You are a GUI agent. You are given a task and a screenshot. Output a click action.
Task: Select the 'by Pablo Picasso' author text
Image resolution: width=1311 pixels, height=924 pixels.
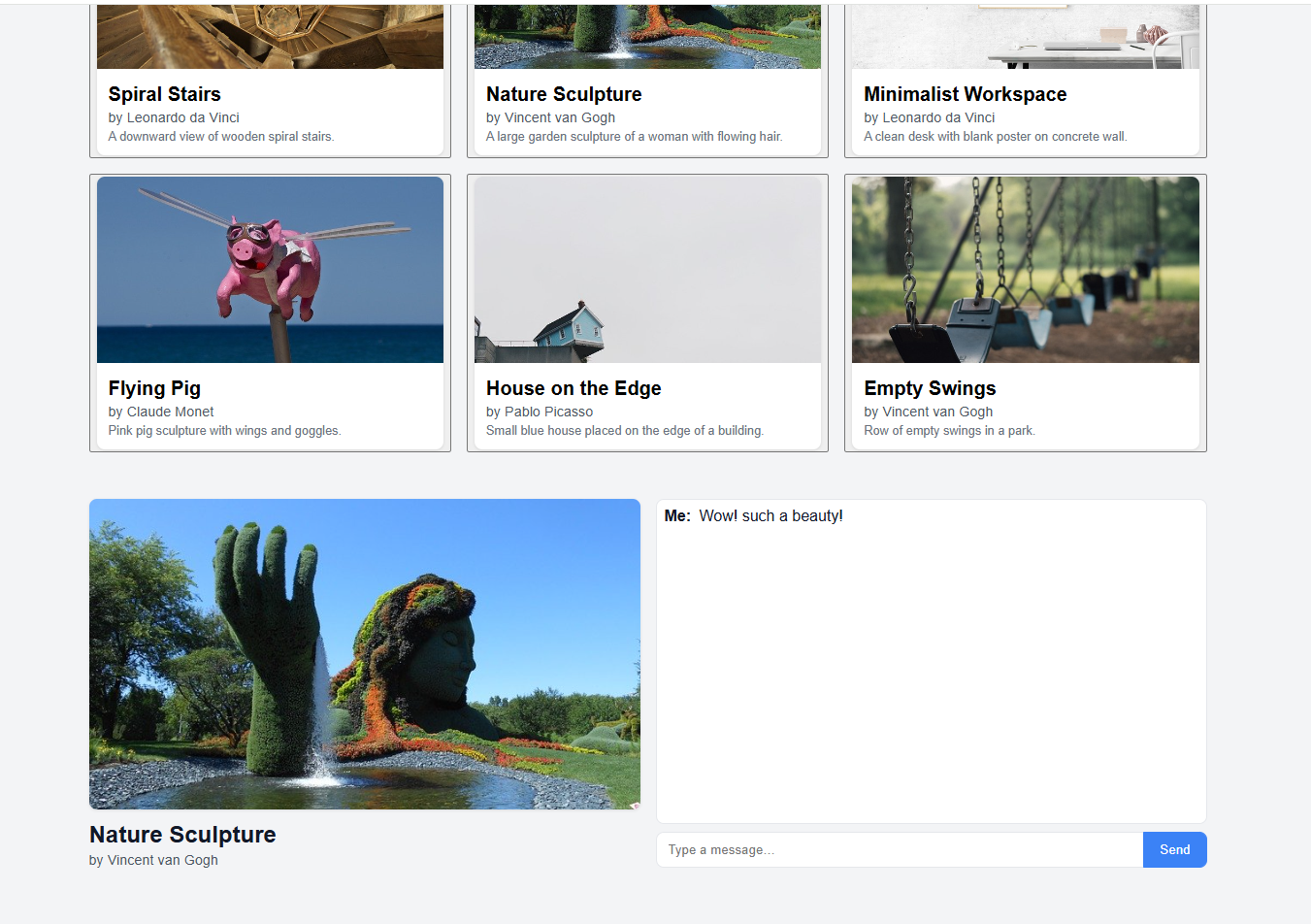coord(540,412)
